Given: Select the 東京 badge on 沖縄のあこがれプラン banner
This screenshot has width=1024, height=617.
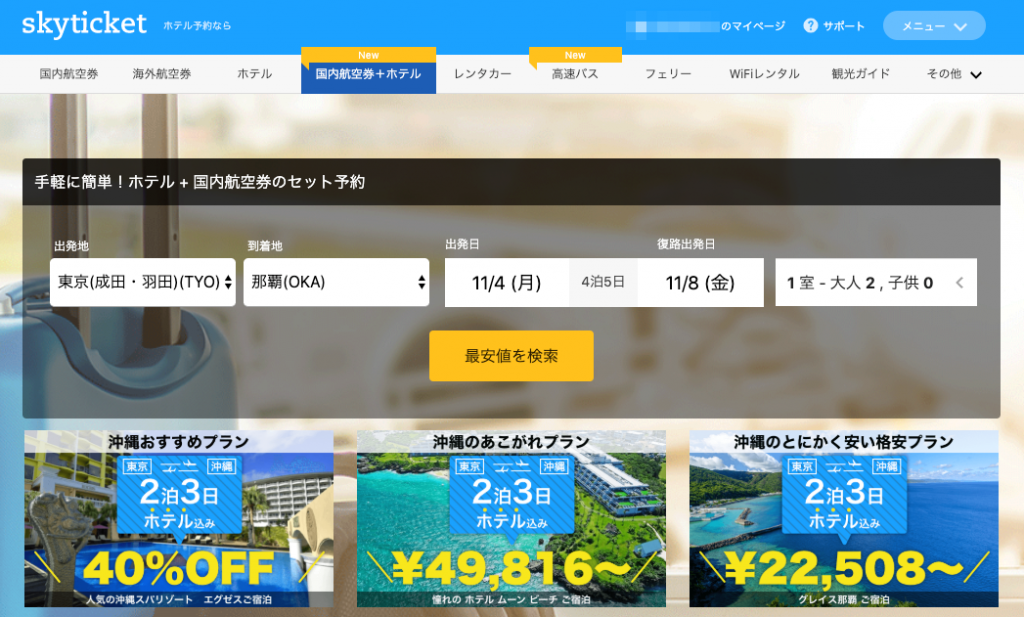Looking at the screenshot, I should [469, 466].
